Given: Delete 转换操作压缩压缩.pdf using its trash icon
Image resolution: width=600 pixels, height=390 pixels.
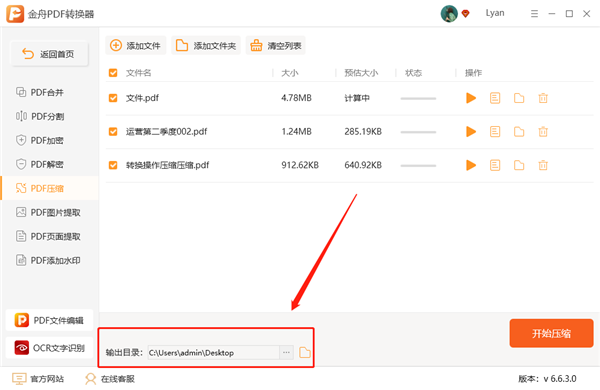Looking at the screenshot, I should tap(543, 165).
